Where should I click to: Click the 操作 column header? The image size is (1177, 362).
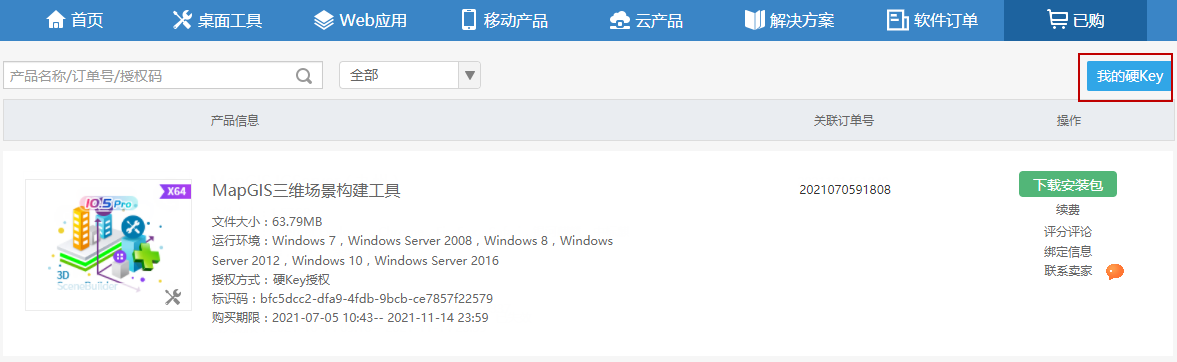(1069, 120)
